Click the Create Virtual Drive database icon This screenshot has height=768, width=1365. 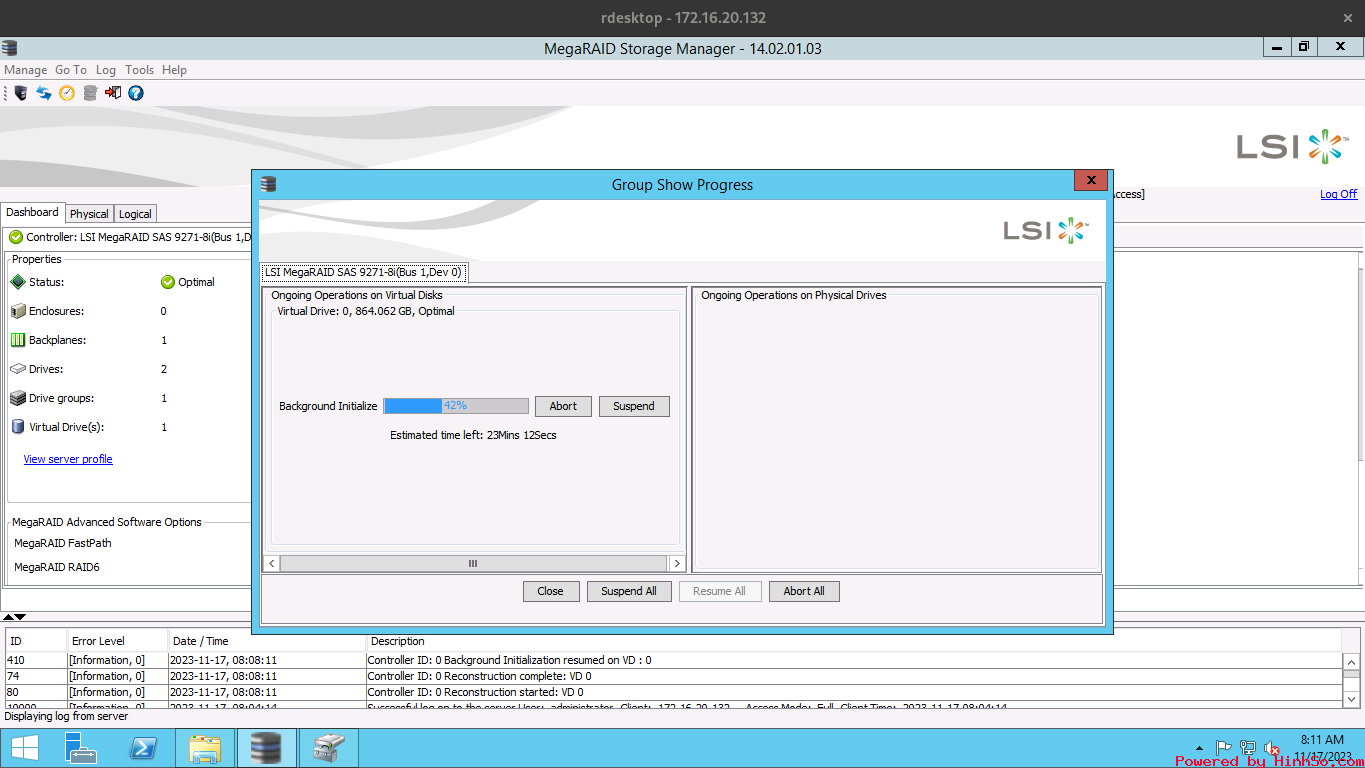click(90, 93)
